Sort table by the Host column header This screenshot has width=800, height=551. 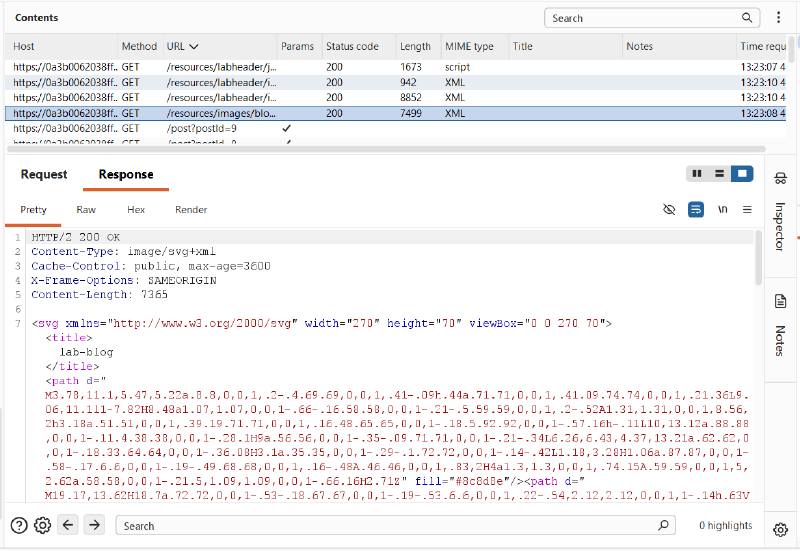[x=61, y=46]
